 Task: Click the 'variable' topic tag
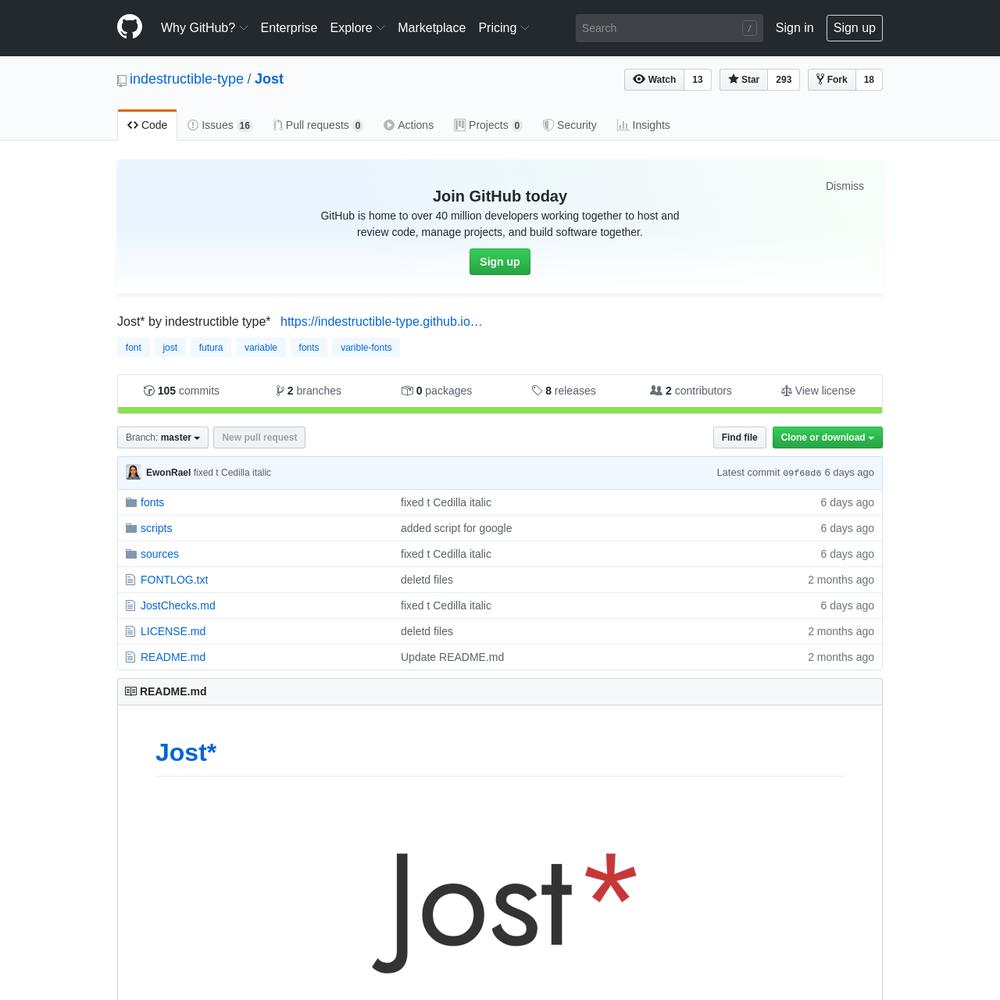[x=260, y=348]
